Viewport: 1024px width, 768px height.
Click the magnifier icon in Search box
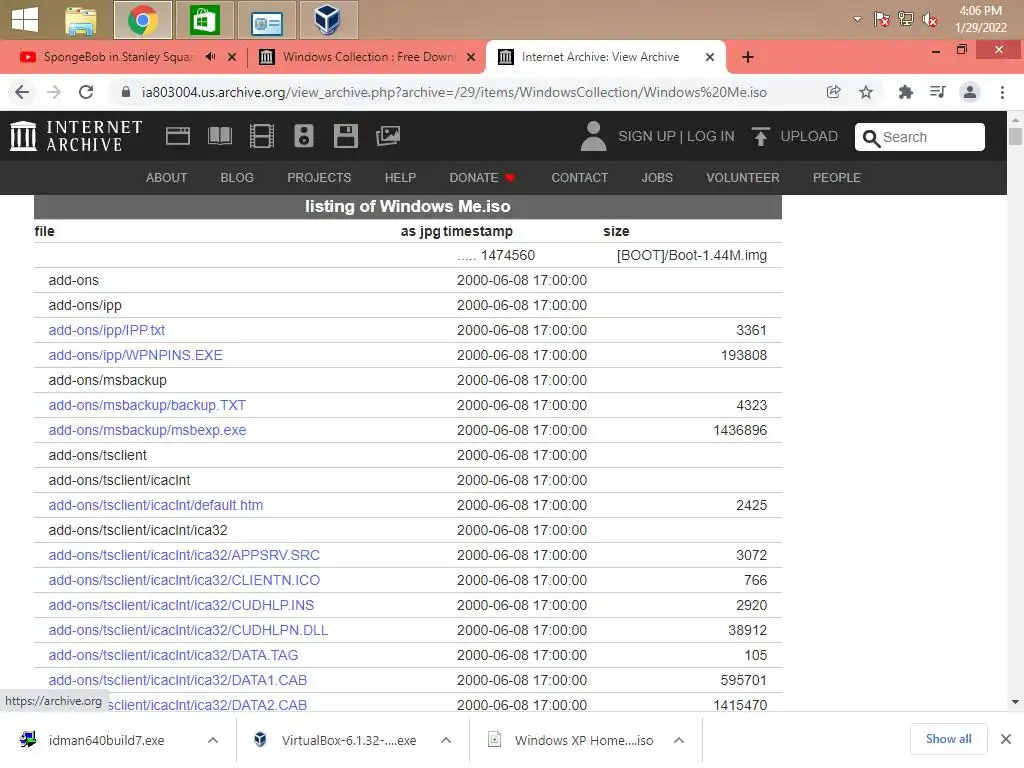(871, 138)
